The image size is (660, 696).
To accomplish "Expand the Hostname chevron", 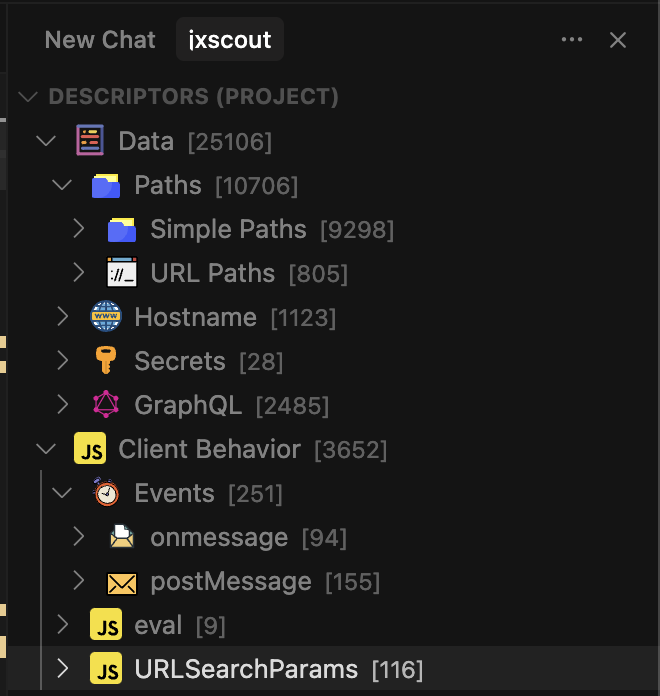I will point(63,317).
